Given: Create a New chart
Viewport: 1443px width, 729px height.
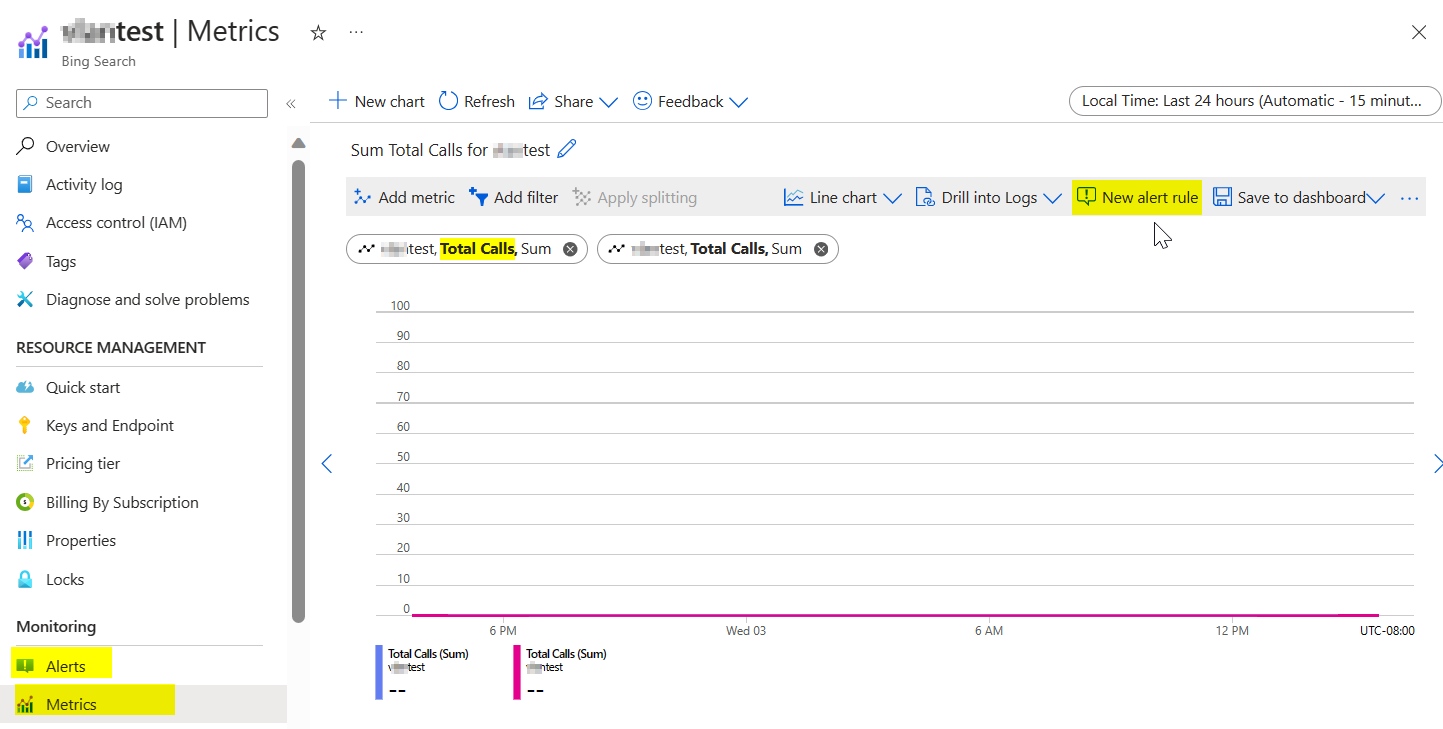Looking at the screenshot, I should (377, 101).
